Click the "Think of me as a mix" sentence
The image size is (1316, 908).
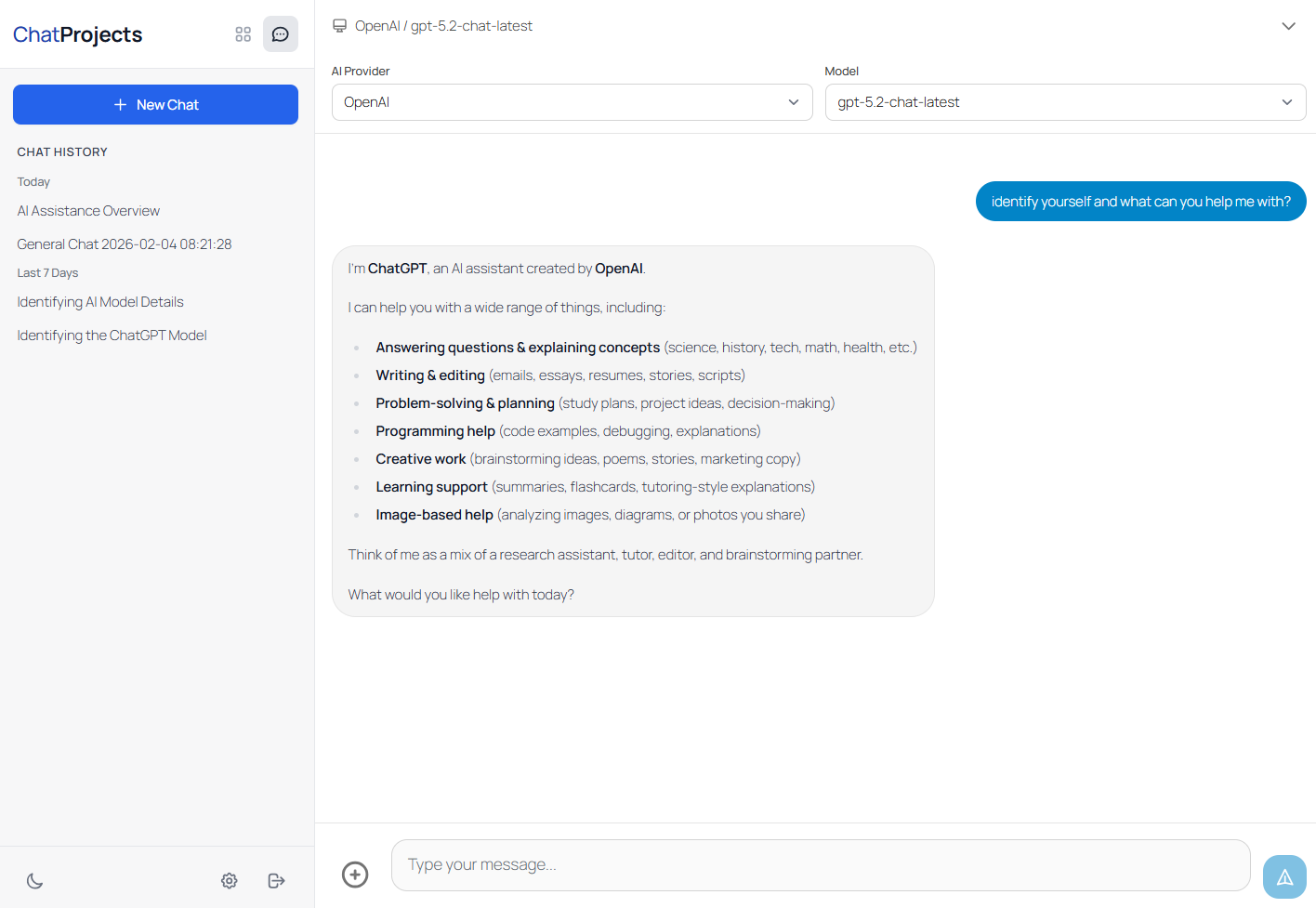tap(605, 555)
